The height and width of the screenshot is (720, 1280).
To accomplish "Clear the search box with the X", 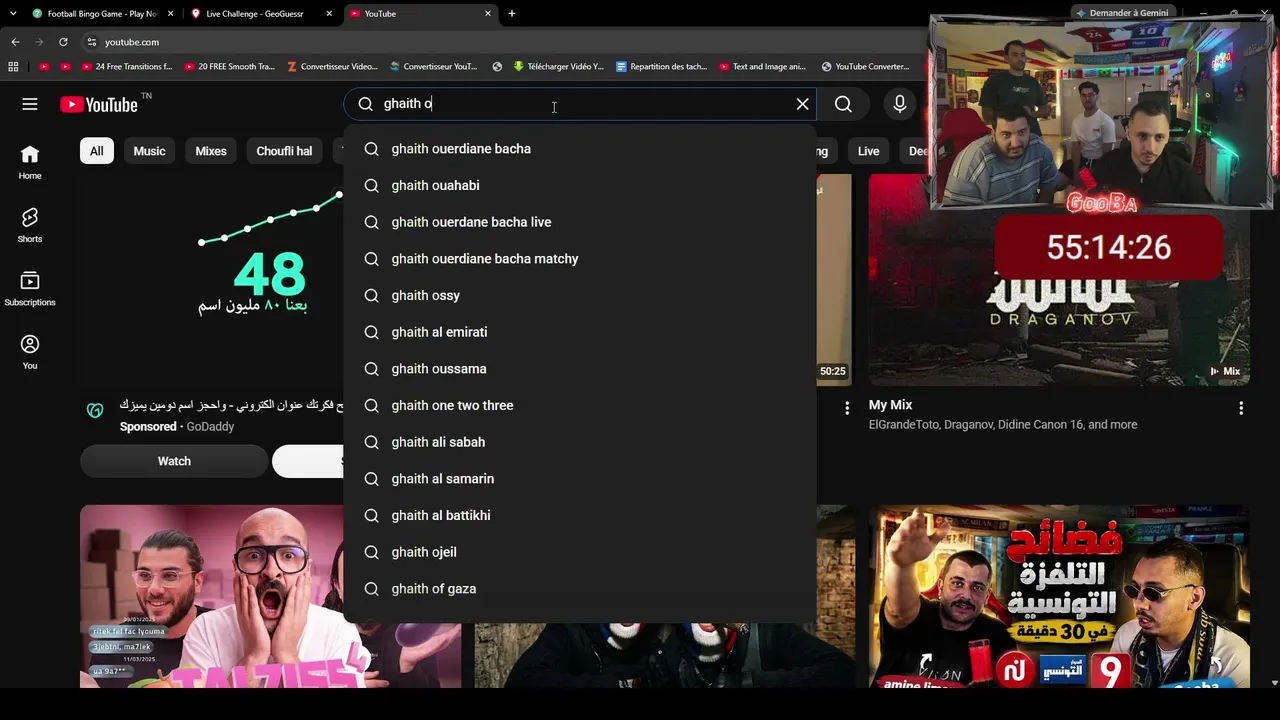I will [x=802, y=104].
